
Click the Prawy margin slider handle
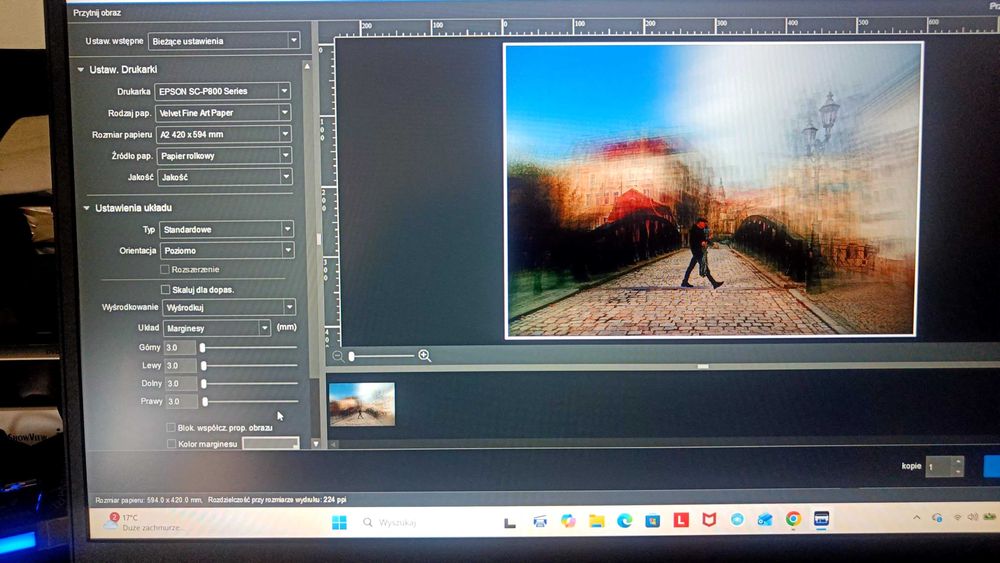point(205,401)
